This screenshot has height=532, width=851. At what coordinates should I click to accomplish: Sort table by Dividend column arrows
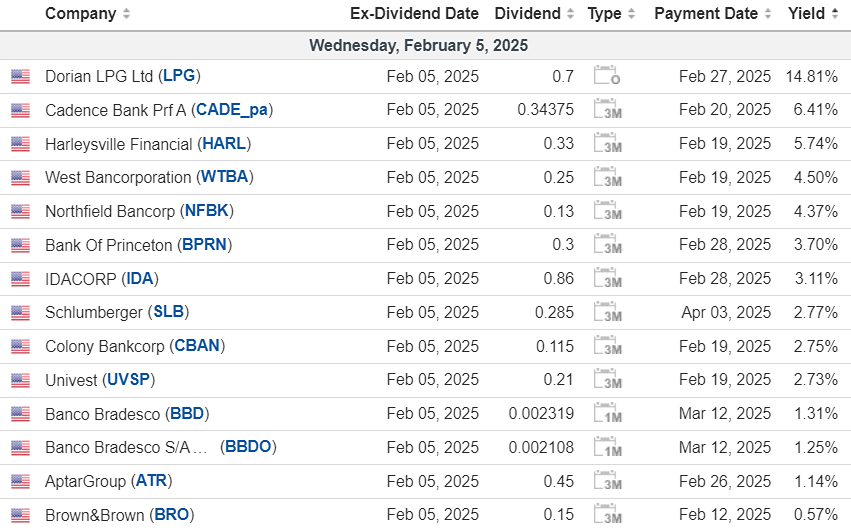click(x=570, y=14)
